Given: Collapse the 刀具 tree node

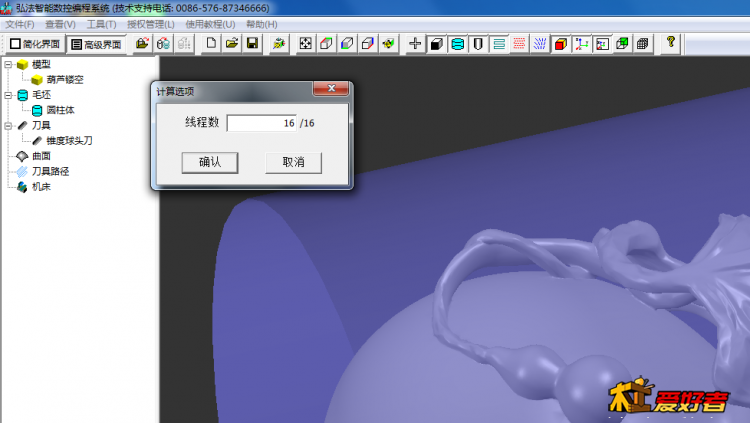Looking at the screenshot, I should [8, 125].
